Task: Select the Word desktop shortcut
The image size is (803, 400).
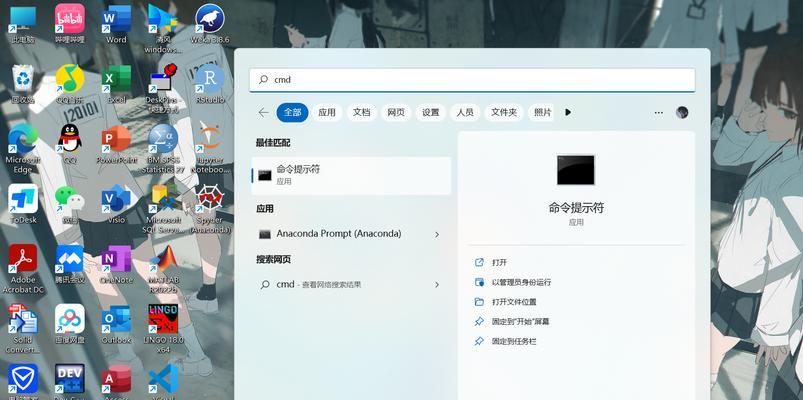Action: click(x=116, y=24)
